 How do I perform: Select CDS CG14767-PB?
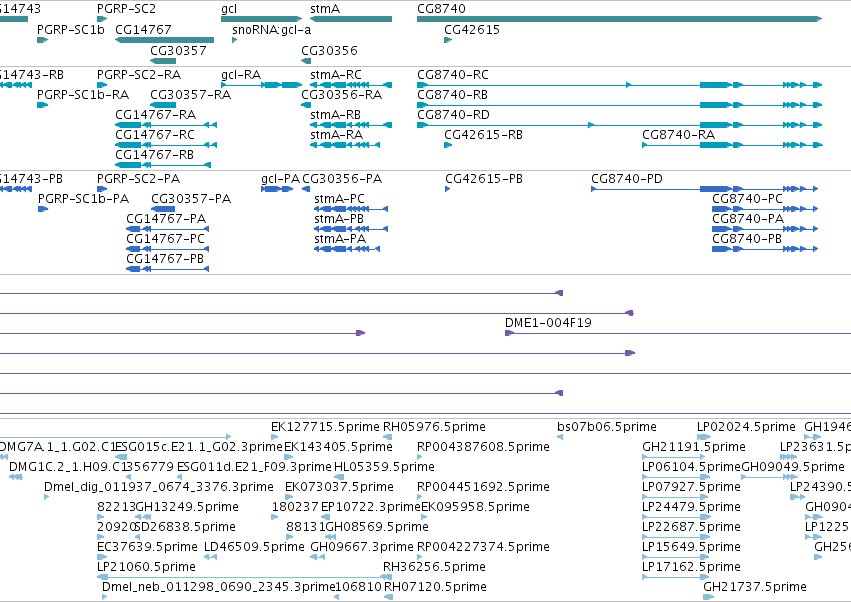click(x=168, y=269)
